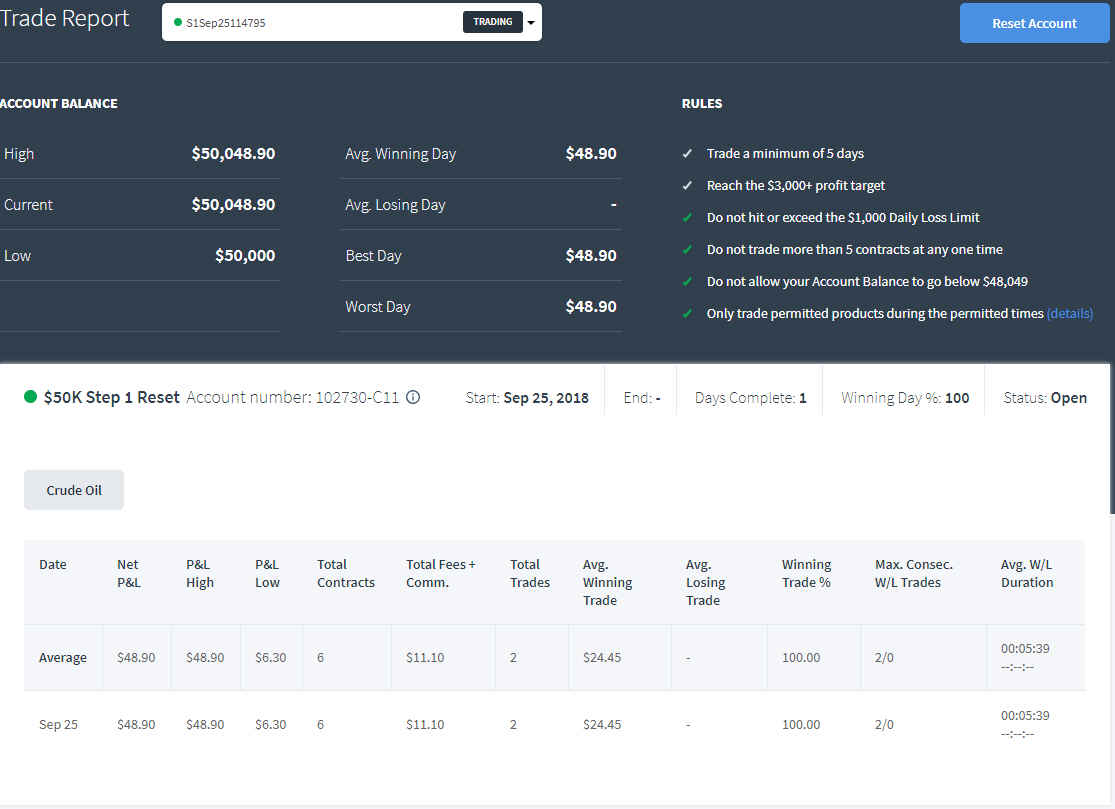1115x809 pixels.
Task: Click checkmark for Daily Loss Limit rule
Action: point(687,218)
